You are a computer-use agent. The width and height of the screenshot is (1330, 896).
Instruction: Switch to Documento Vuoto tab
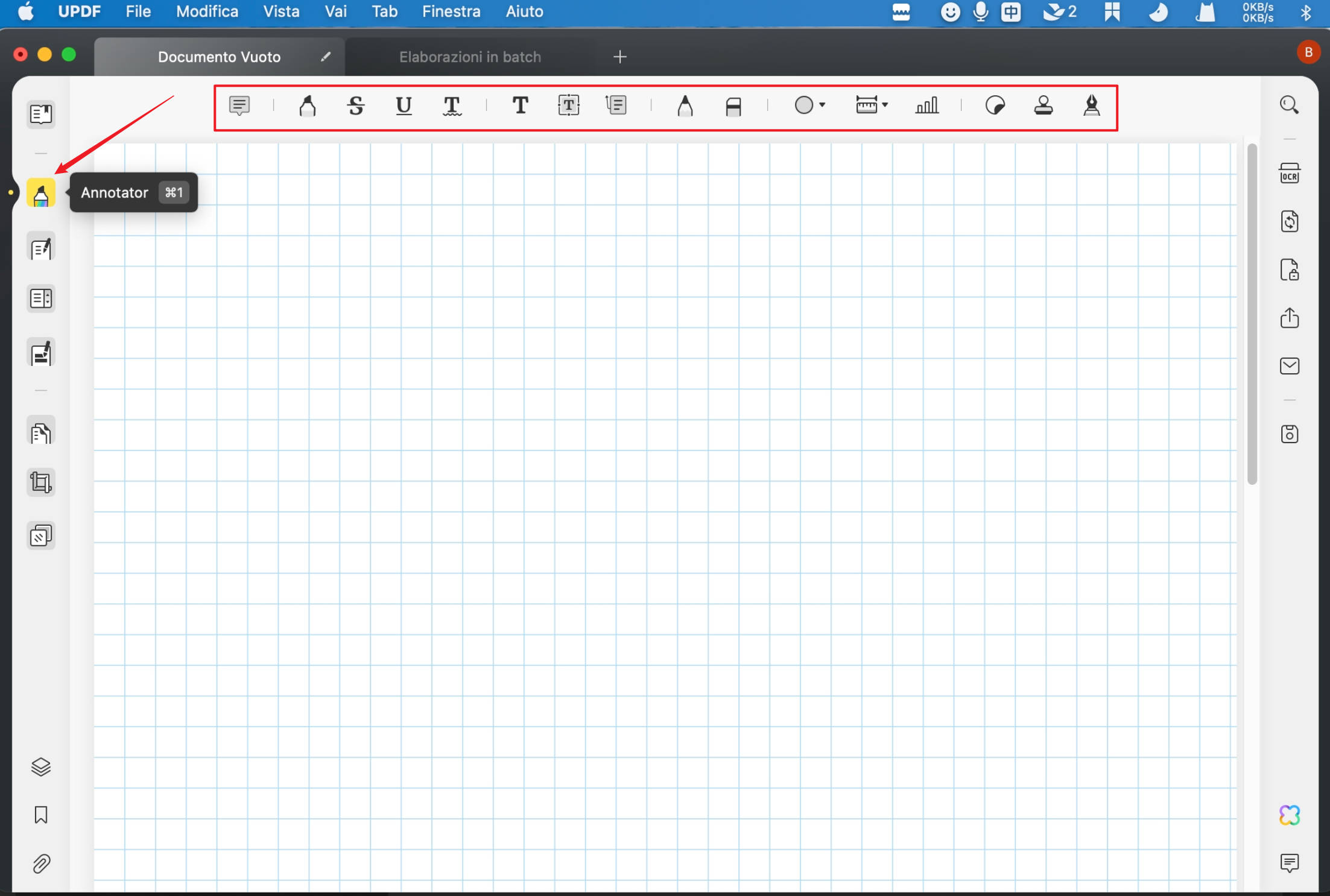tap(219, 57)
